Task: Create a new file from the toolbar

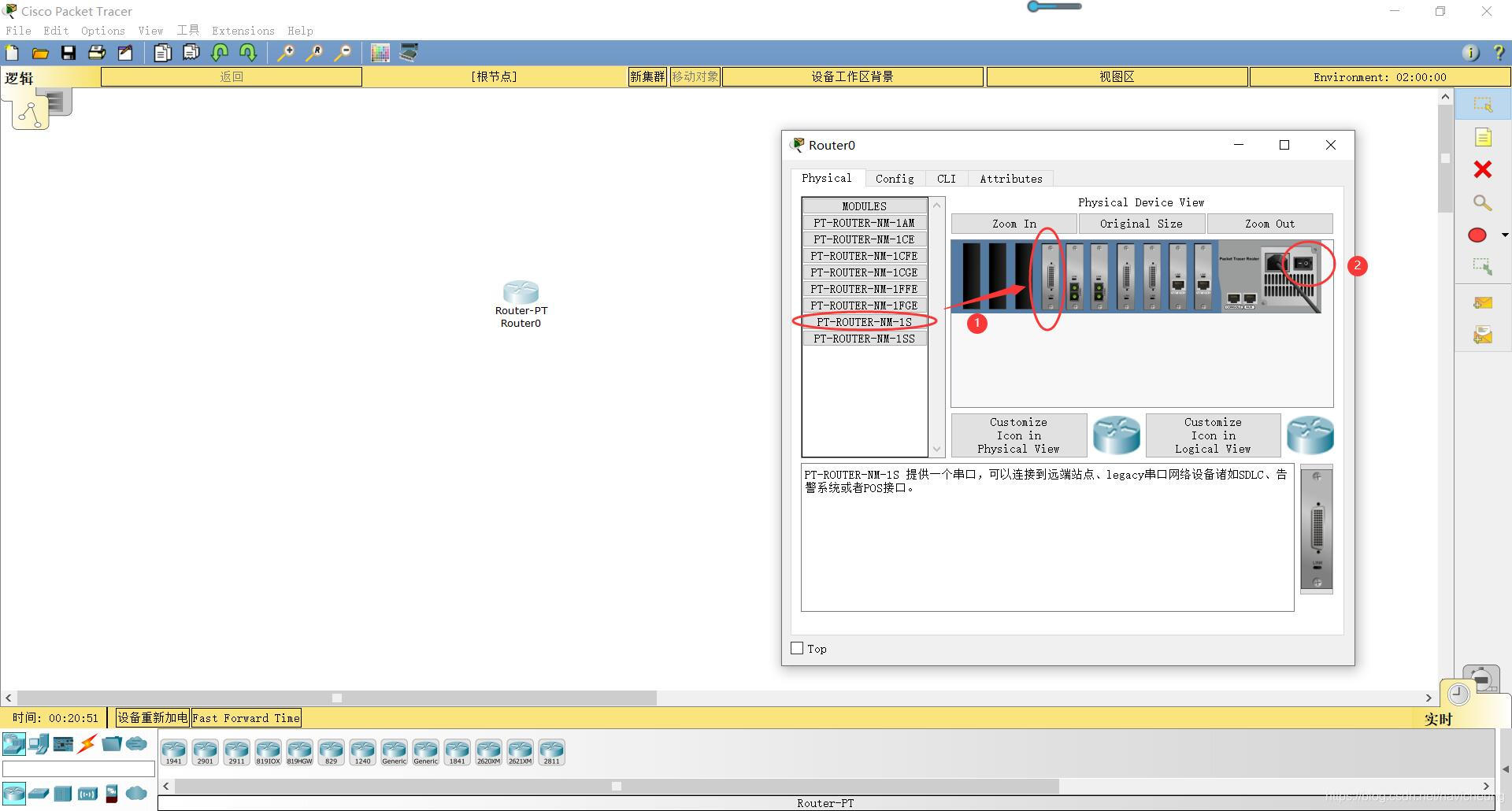Action: (x=13, y=53)
